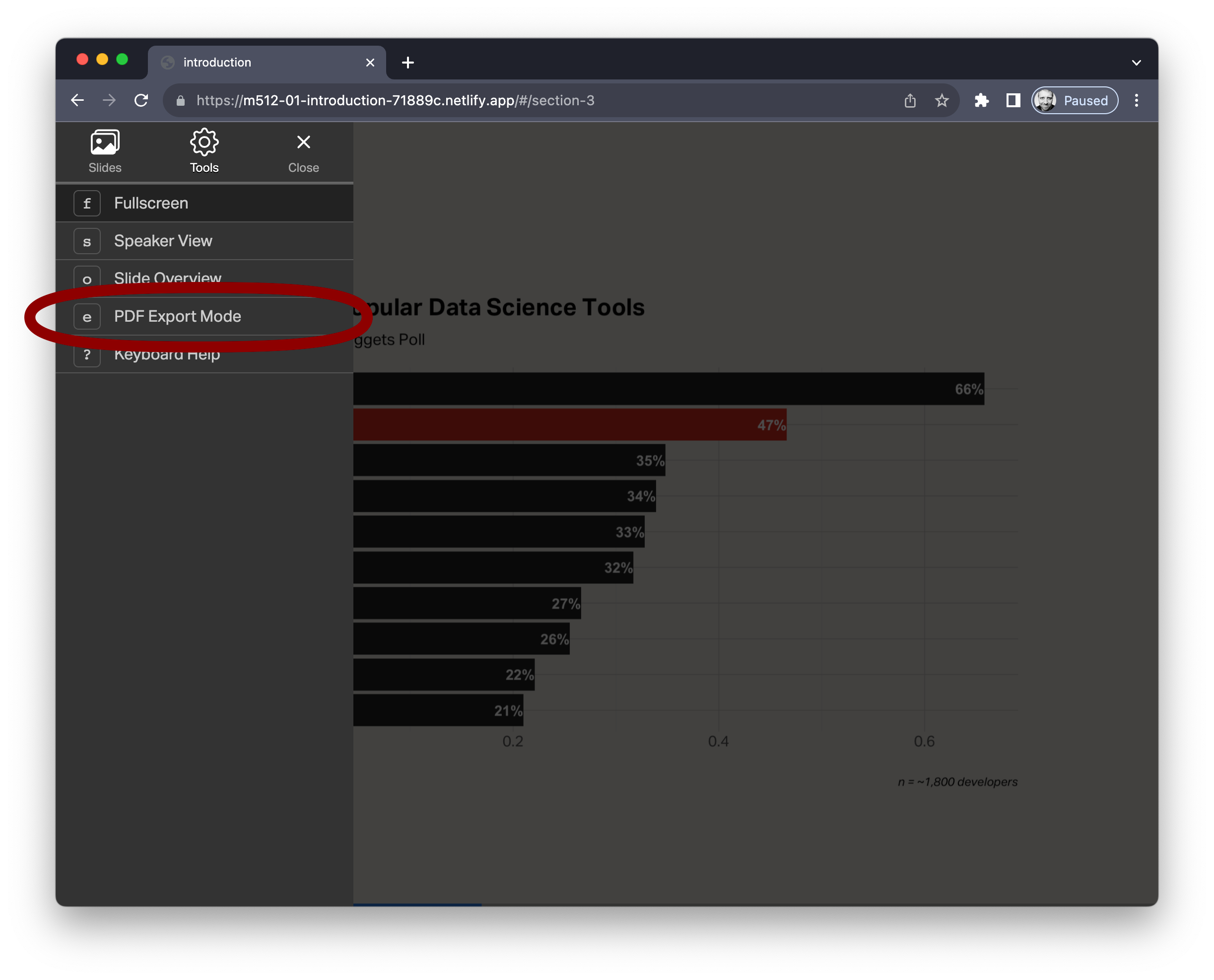The height and width of the screenshot is (980, 1214).
Task: Click the red 47% bar
Action: 569,424
